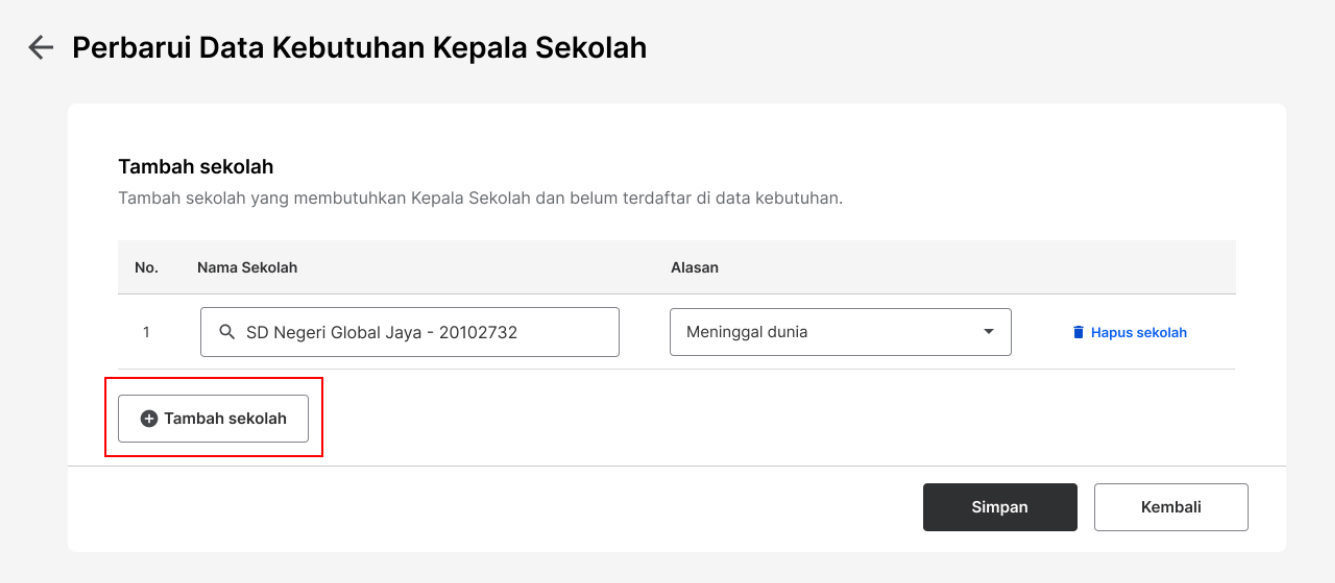Focus the SD Negeri Global Jaya search field

pos(410,332)
